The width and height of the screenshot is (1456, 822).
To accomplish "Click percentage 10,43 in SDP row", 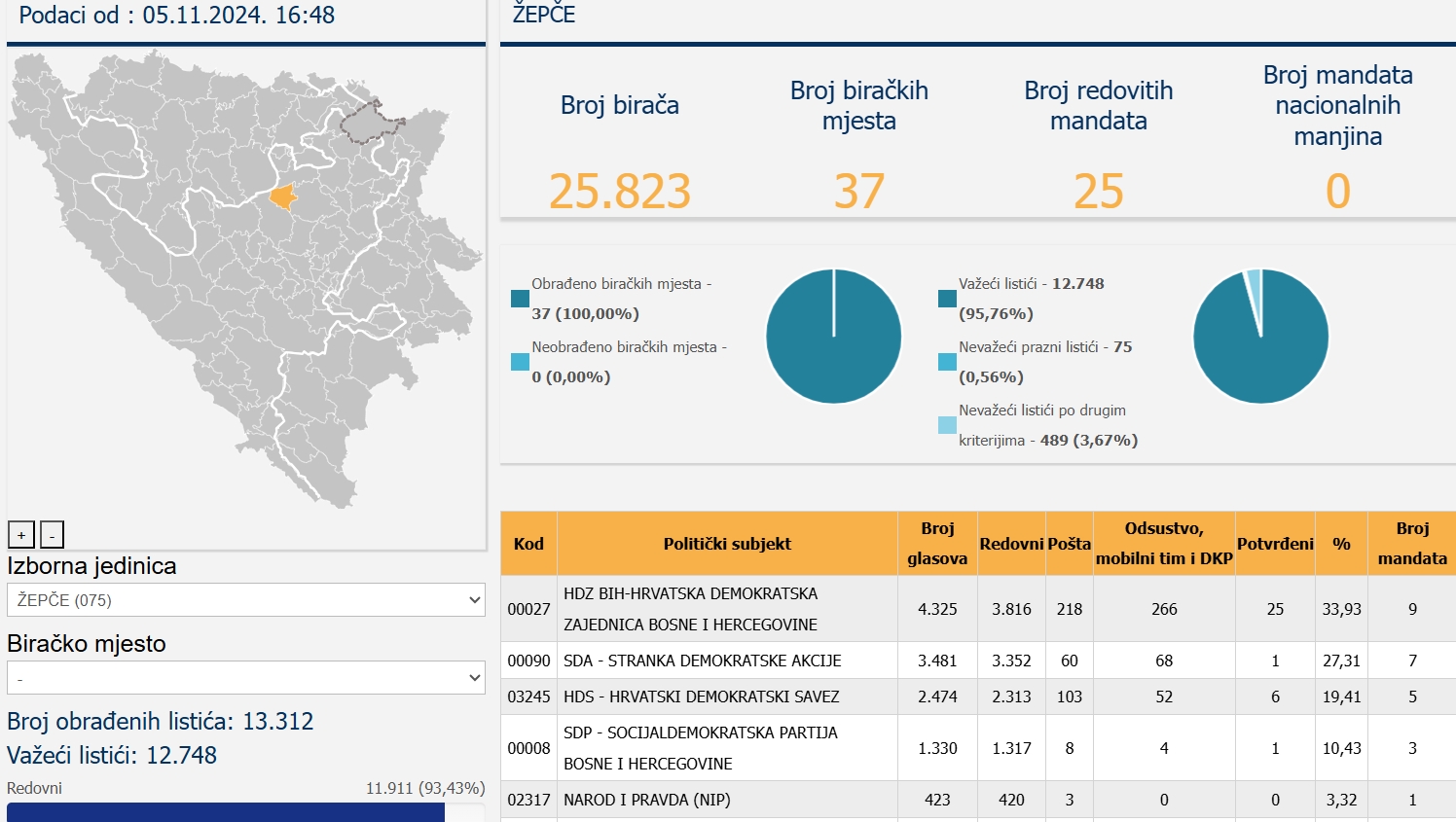I will tap(1341, 748).
